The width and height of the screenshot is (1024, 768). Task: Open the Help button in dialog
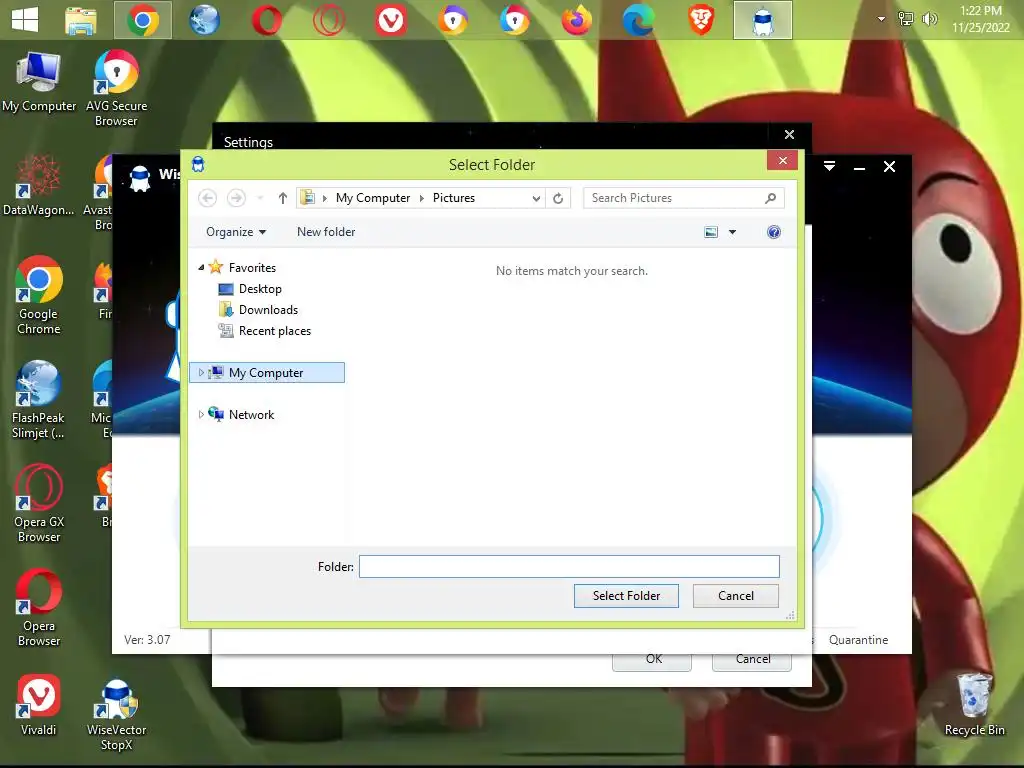(774, 232)
